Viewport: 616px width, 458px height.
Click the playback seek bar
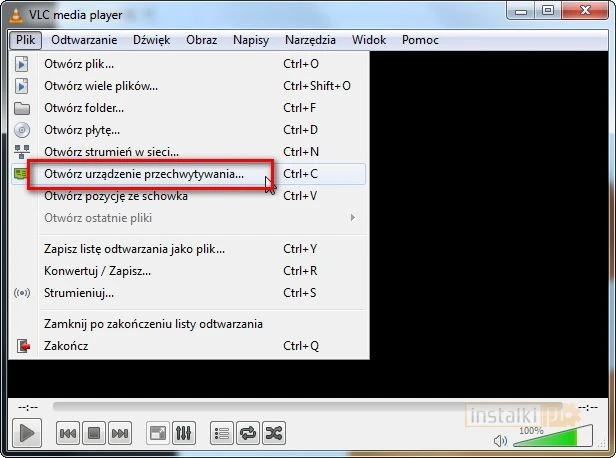(300, 406)
